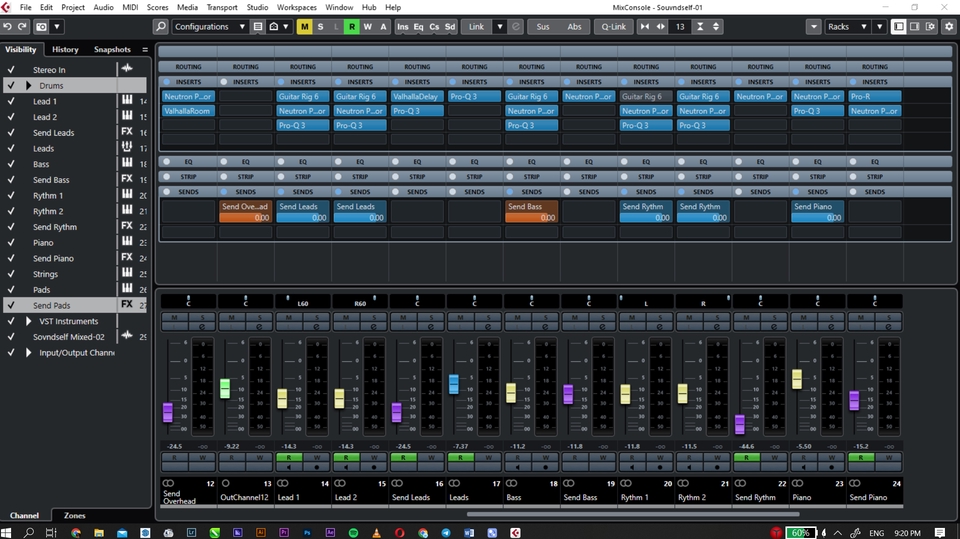Open the MixConsole settings gear icon
This screenshot has width=960, height=539.
(x=949, y=26)
